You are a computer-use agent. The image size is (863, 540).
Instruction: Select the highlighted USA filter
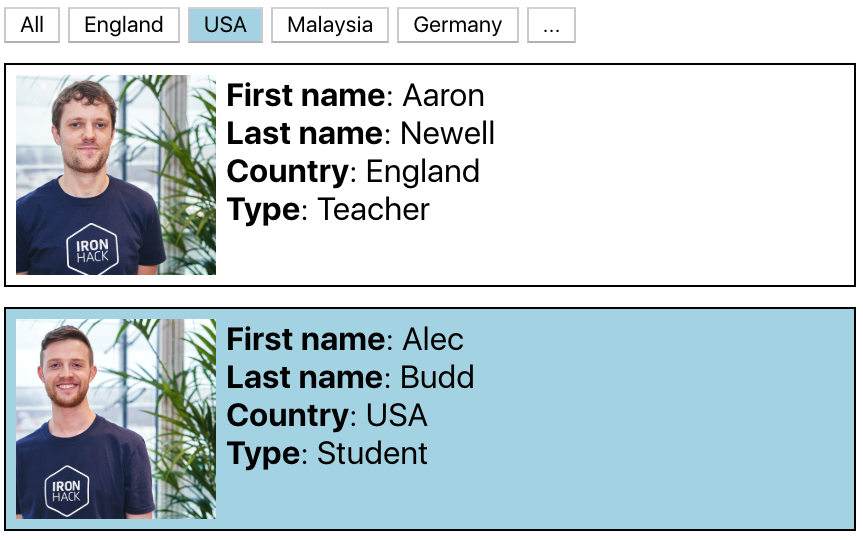tap(225, 25)
